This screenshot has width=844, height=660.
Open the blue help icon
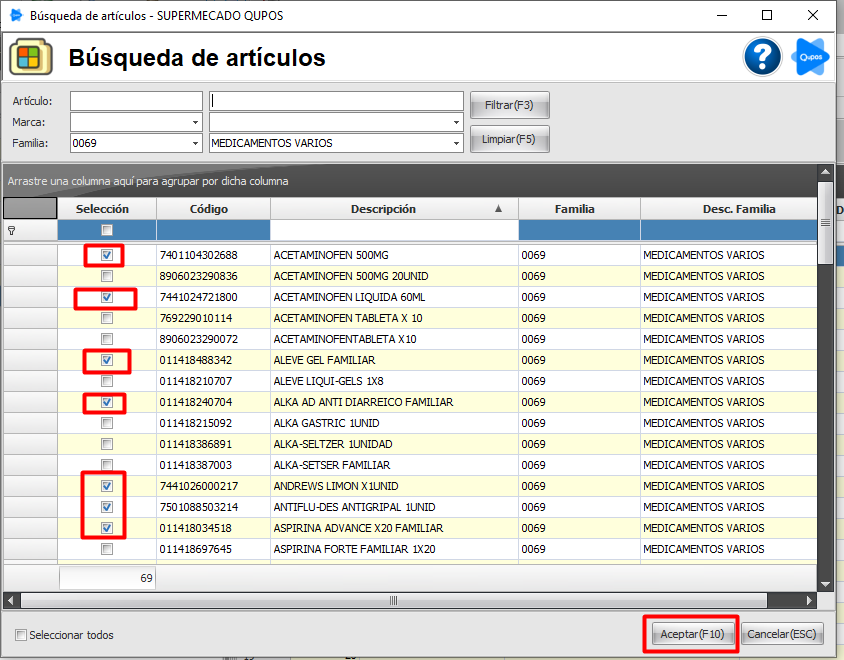[x=762, y=57]
